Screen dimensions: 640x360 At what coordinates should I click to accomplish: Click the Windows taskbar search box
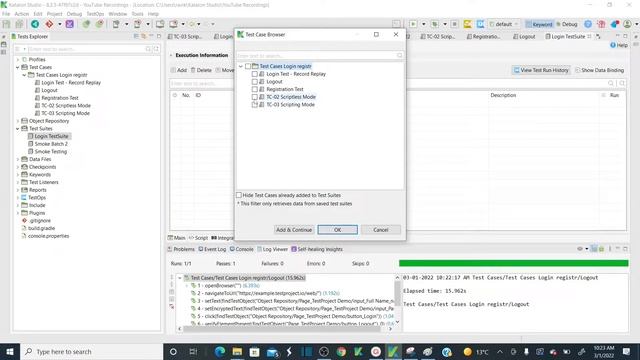click(x=91, y=351)
